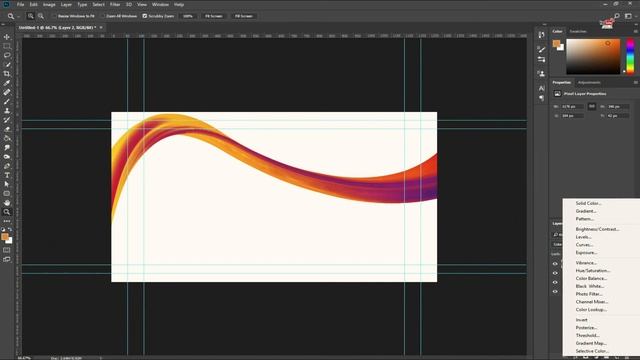Enable Resize Windows to Fit checkbox
Viewport: 640px width, 360px height.
[x=54, y=16]
